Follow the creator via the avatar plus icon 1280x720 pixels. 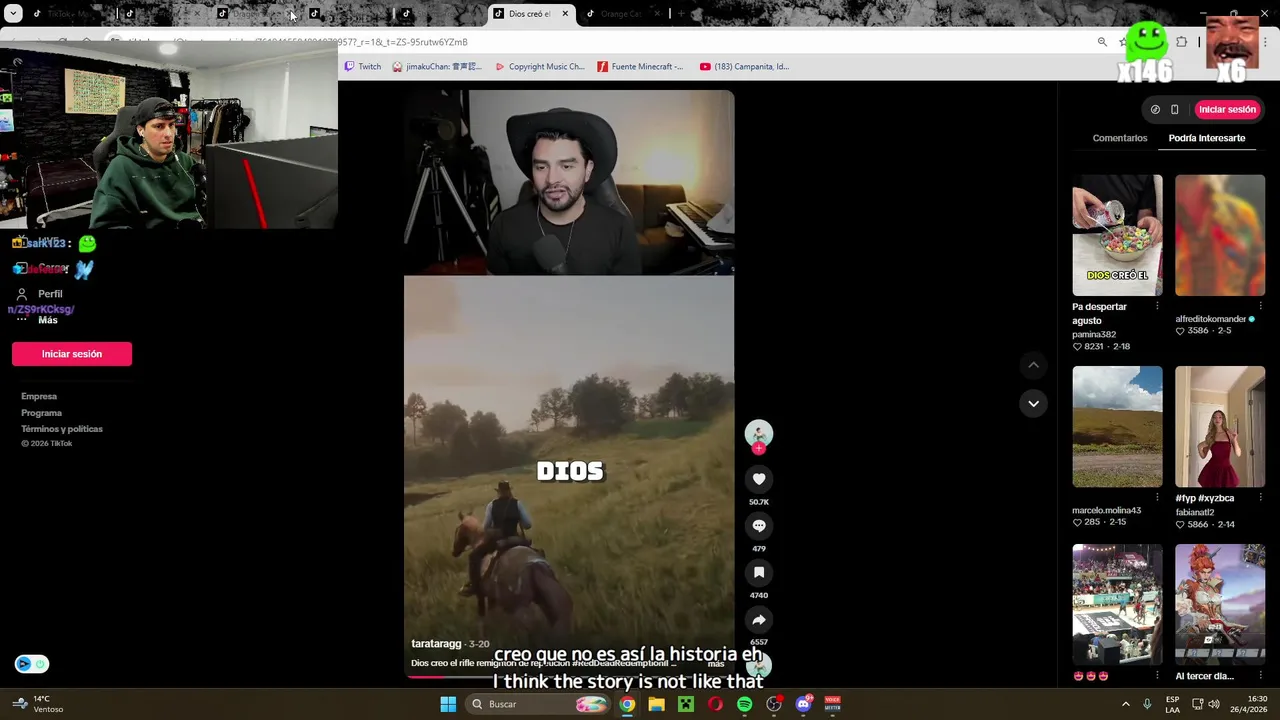[759, 449]
